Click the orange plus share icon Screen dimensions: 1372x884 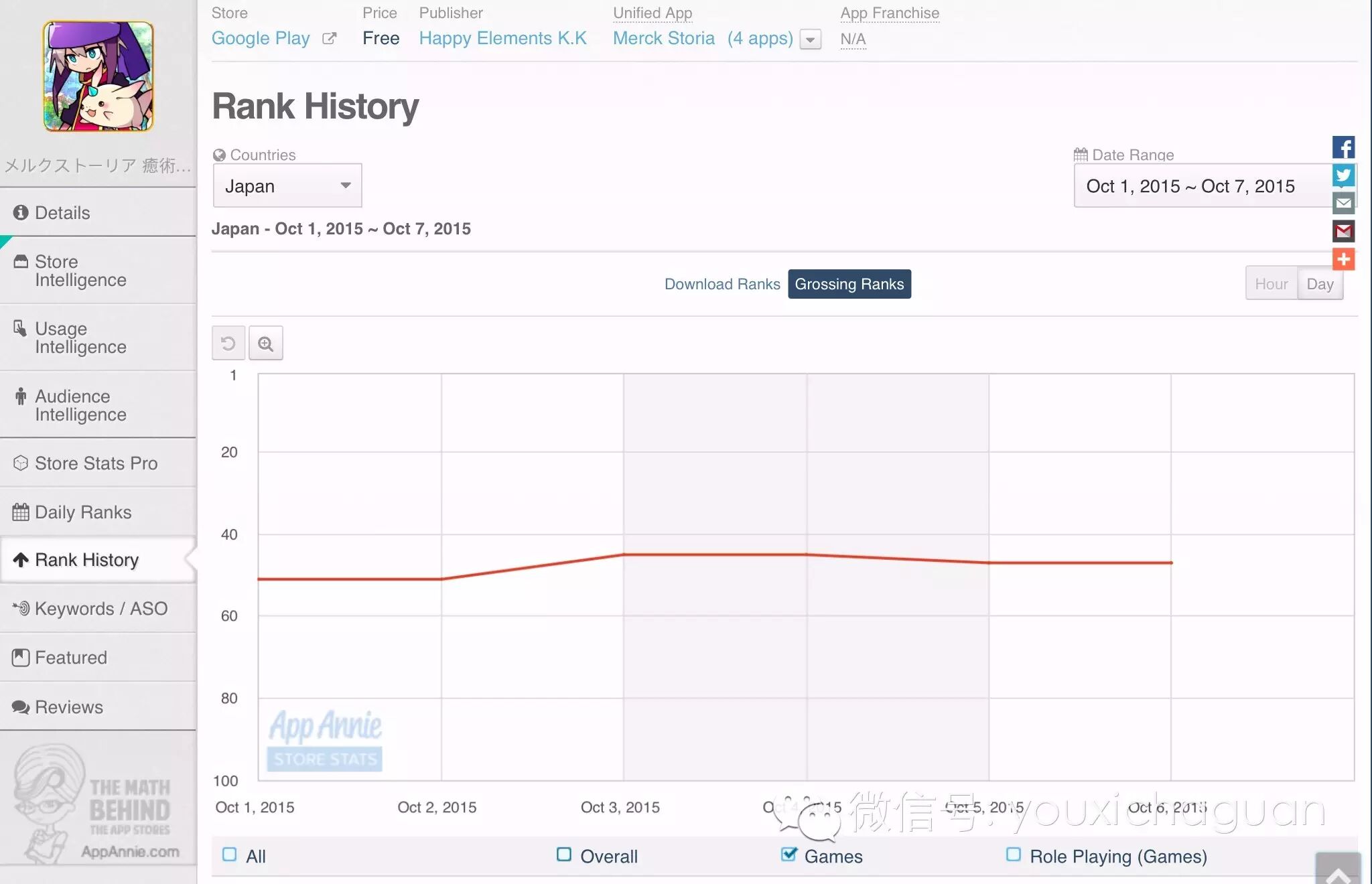click(1343, 259)
